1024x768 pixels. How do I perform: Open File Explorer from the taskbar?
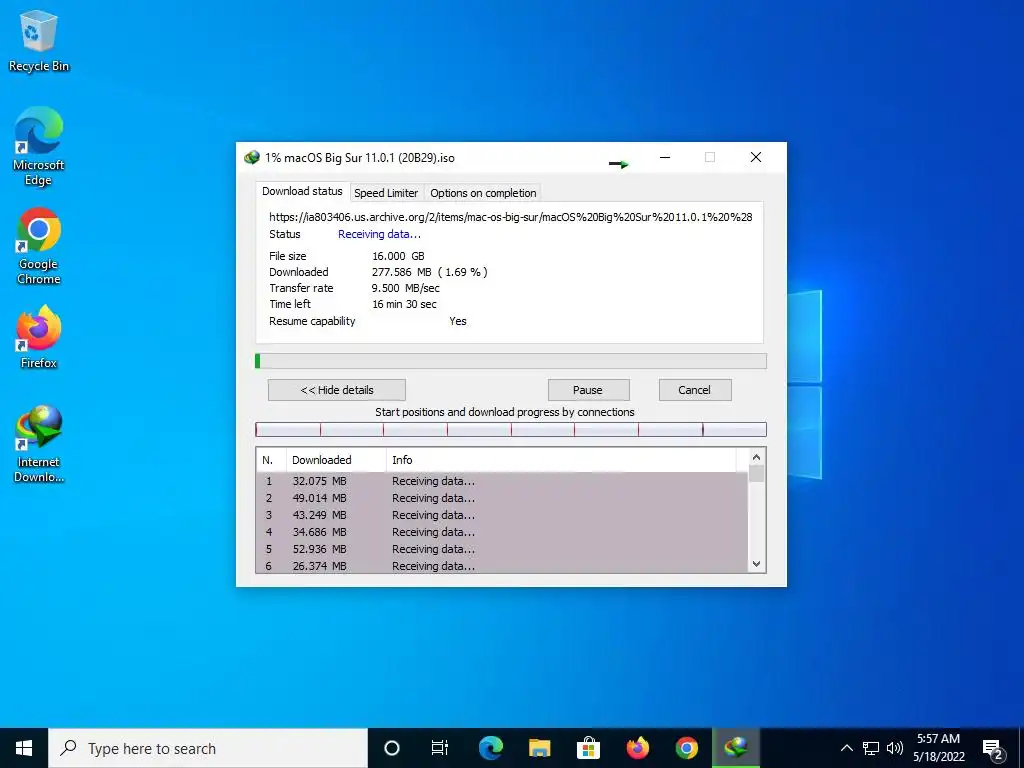click(x=539, y=748)
